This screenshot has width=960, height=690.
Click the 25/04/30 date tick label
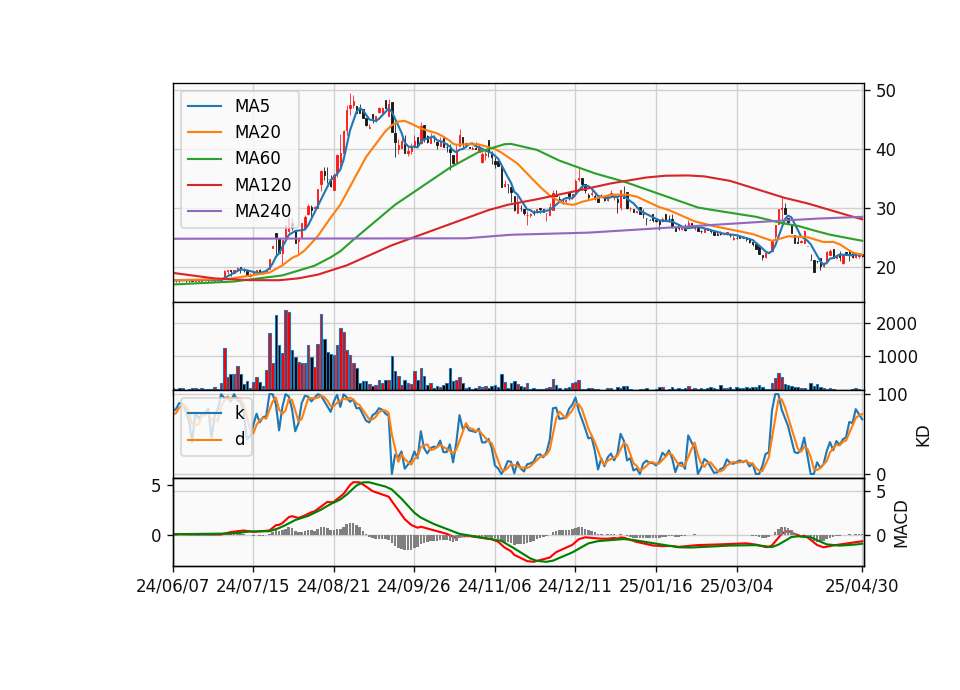[862, 587]
